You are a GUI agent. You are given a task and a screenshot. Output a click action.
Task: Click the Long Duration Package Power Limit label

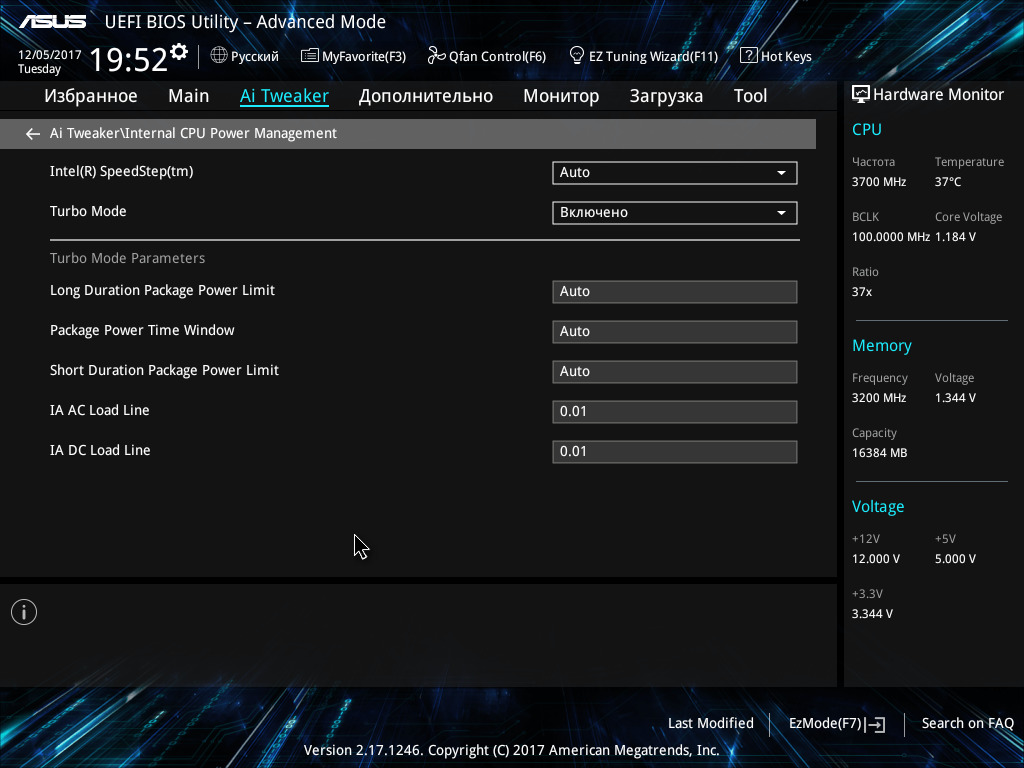coord(163,291)
